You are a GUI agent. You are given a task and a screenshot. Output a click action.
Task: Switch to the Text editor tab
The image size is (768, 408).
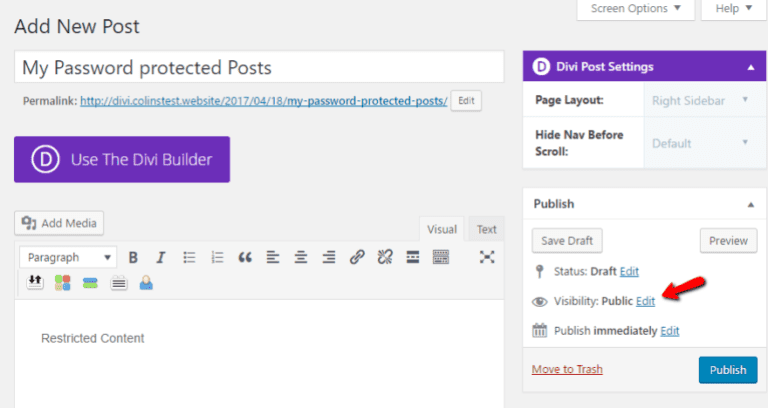point(487,229)
